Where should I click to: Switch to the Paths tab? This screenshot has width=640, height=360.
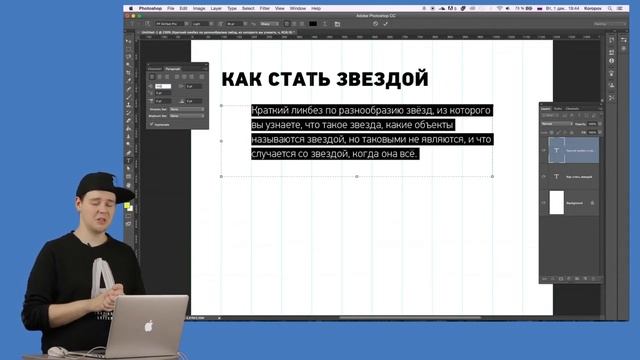(x=558, y=109)
